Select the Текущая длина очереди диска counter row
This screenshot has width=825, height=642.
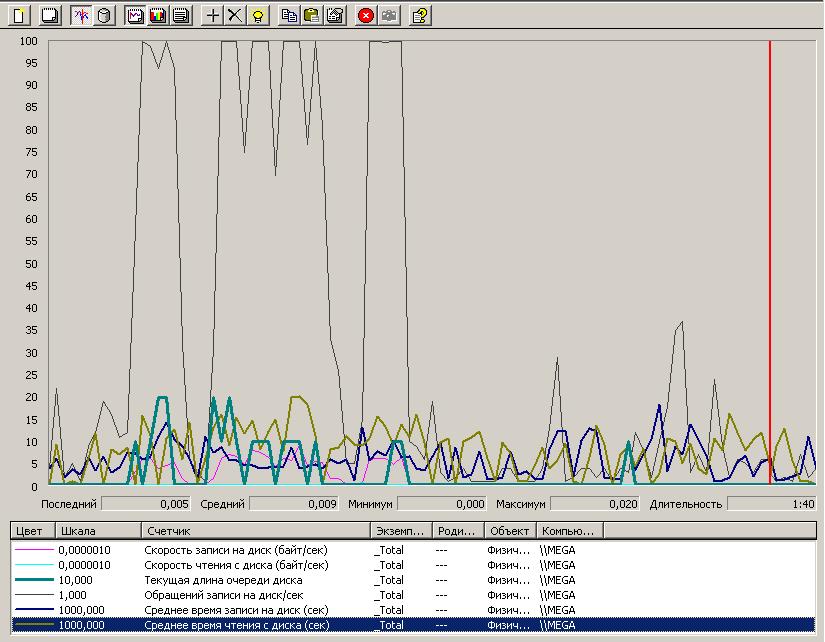point(236,580)
